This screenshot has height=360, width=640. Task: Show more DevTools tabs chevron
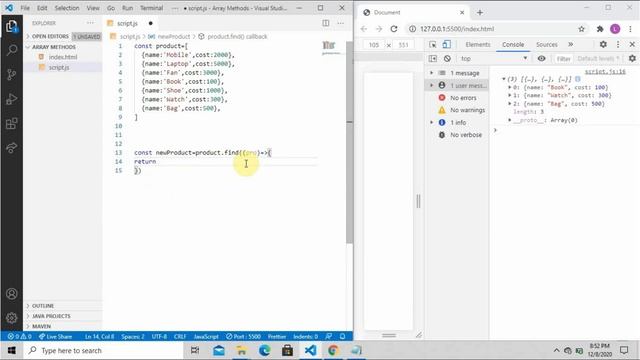[570, 44]
